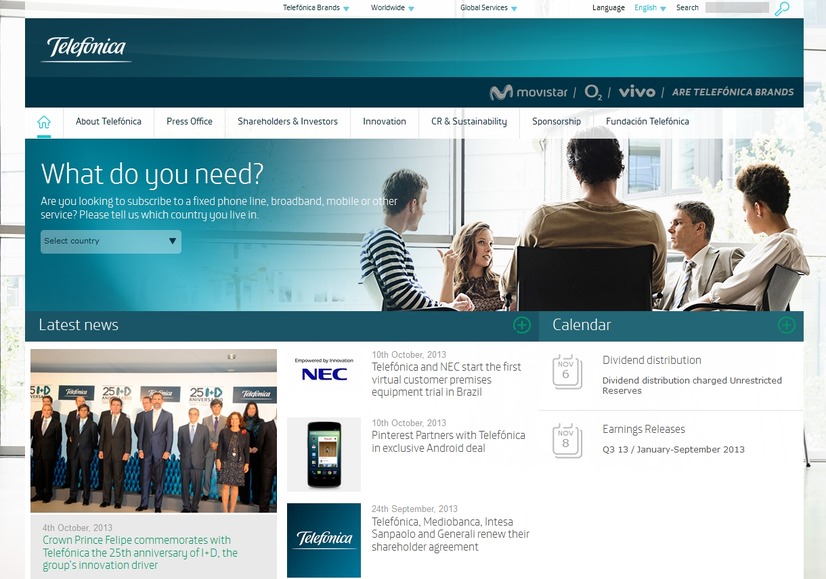
Task: Click the Nov 8 calendar icon
Action: [567, 440]
